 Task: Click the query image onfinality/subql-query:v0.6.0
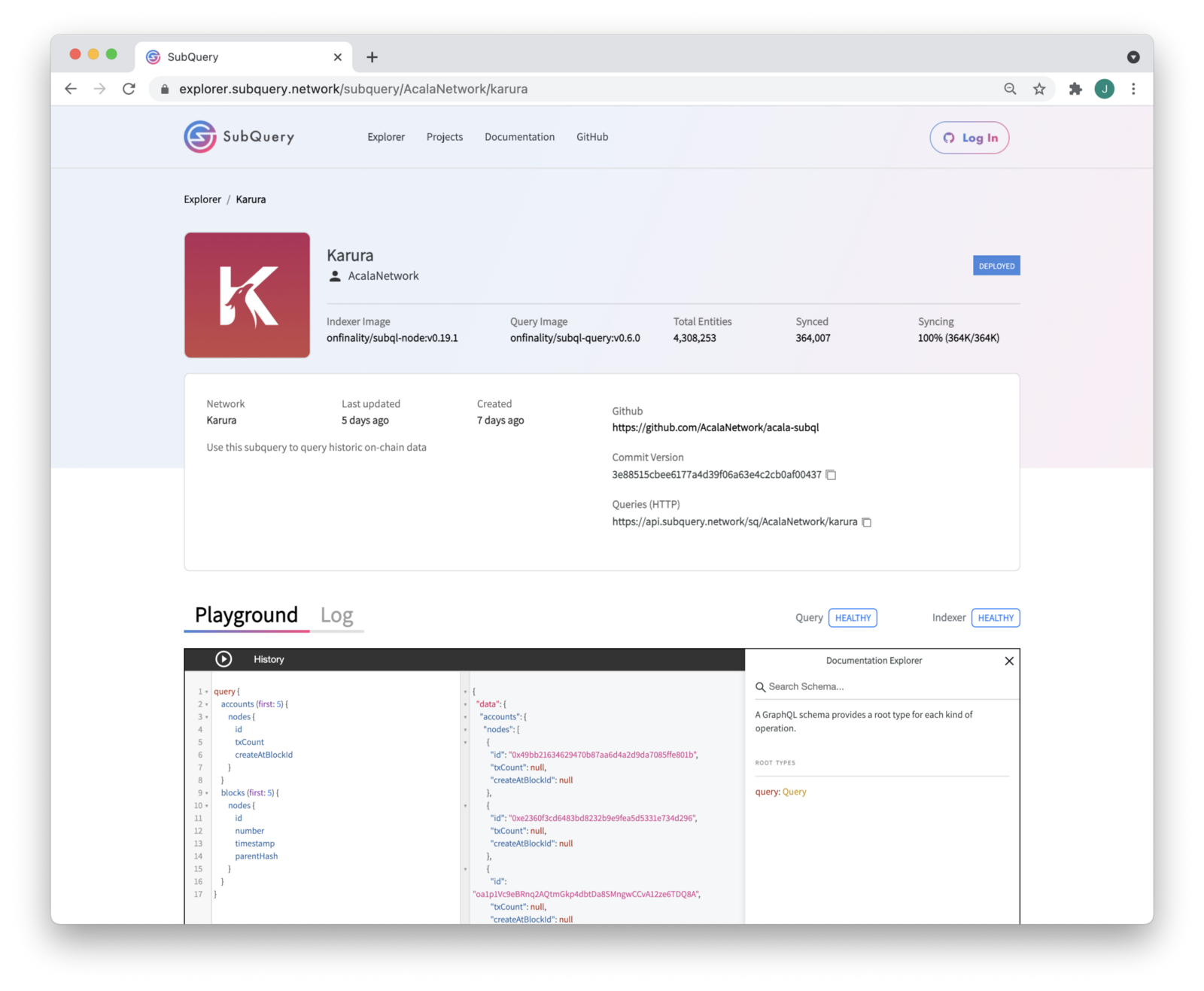[x=575, y=338]
